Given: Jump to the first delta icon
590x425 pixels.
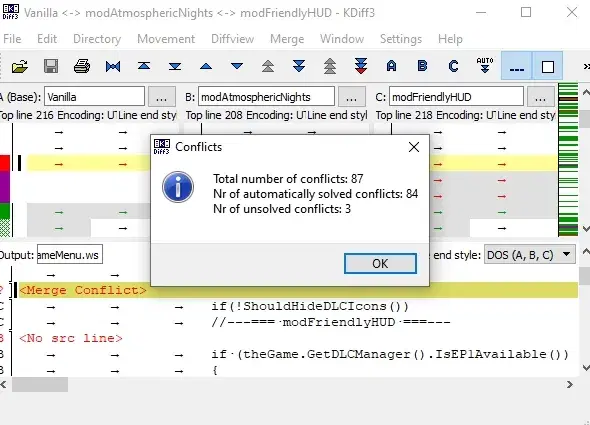Looking at the screenshot, I should tap(144, 66).
